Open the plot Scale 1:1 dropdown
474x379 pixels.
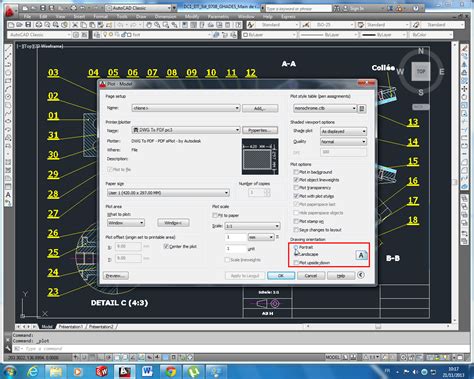click(252, 226)
